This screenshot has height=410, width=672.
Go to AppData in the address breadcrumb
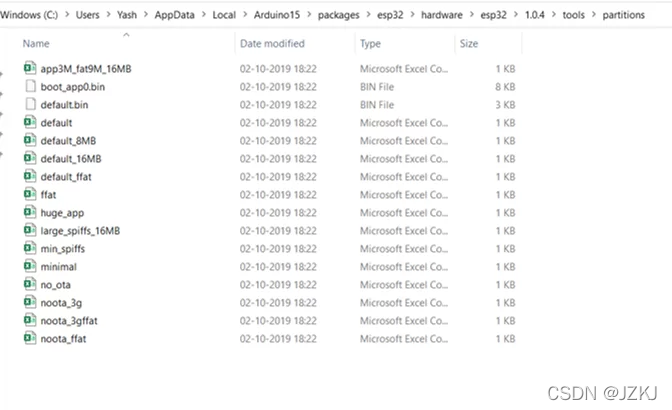[x=174, y=15]
